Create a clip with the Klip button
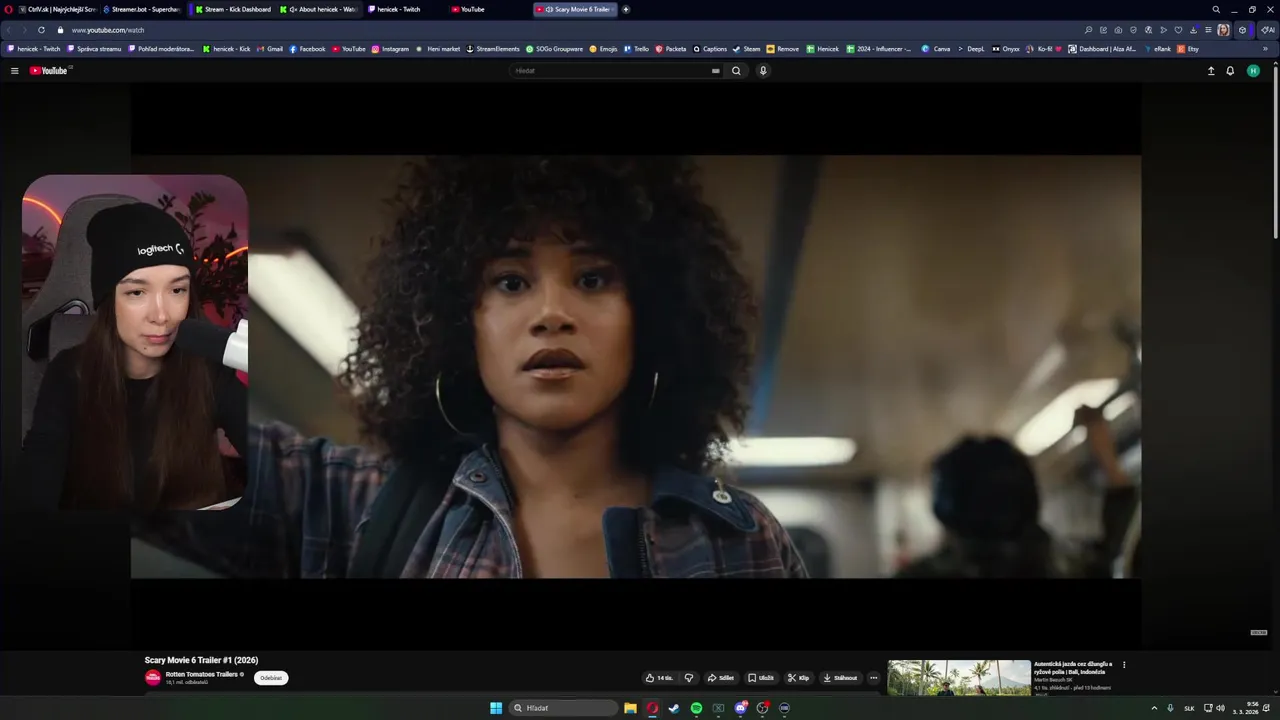The height and width of the screenshot is (720, 1280). [x=798, y=678]
